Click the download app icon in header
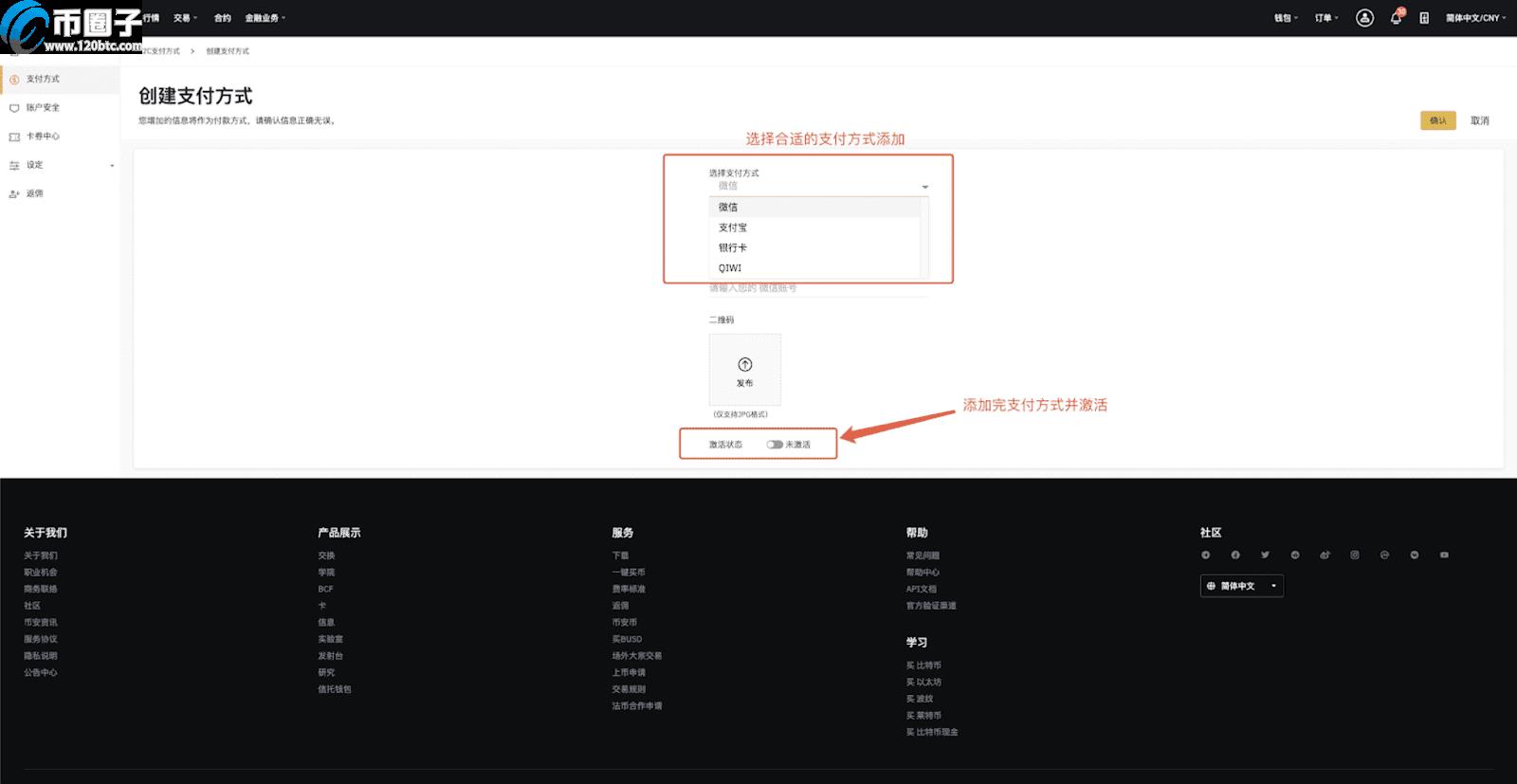Viewport: 1517px width, 784px height. point(1424,18)
